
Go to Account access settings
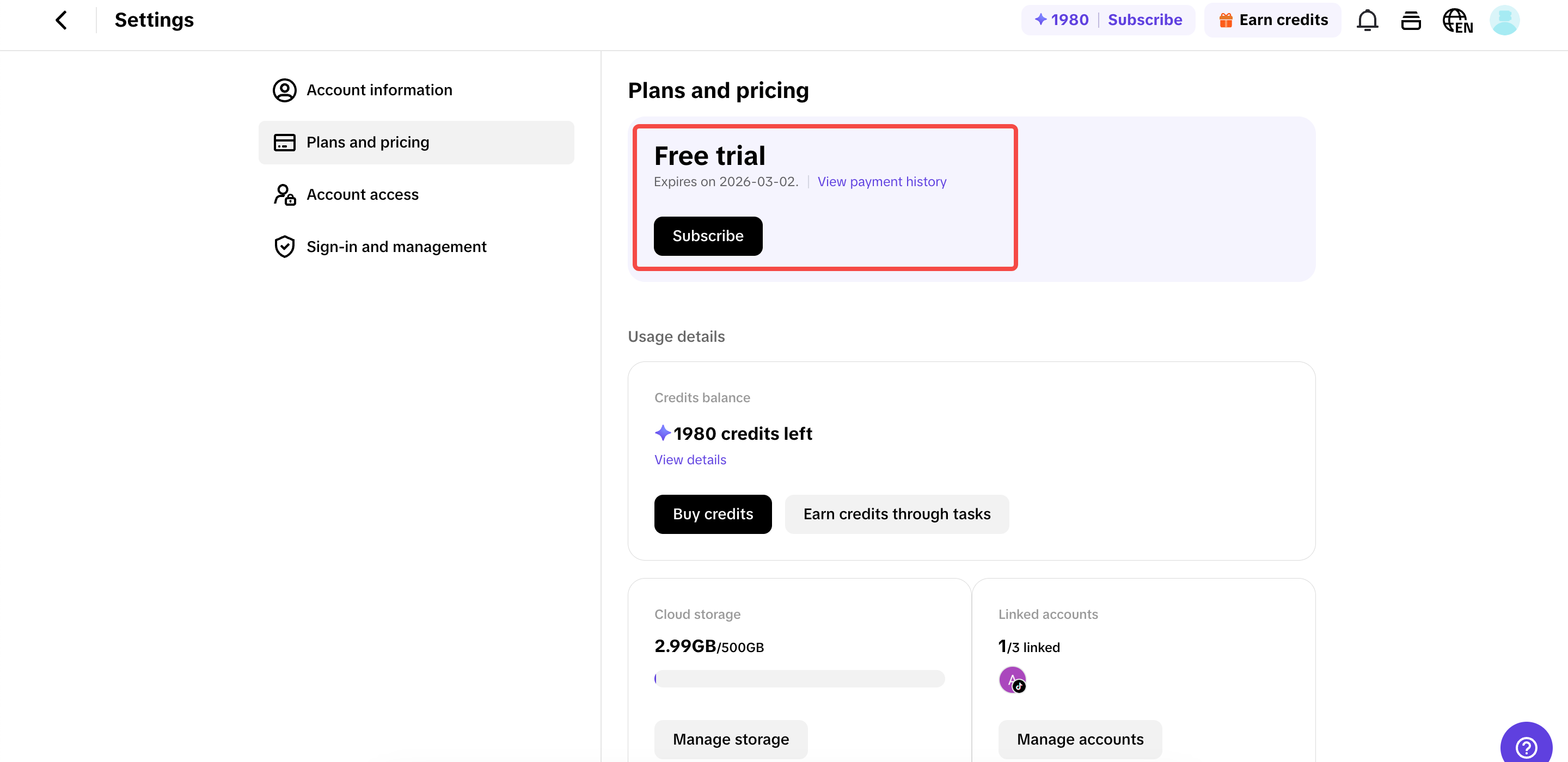pos(362,195)
